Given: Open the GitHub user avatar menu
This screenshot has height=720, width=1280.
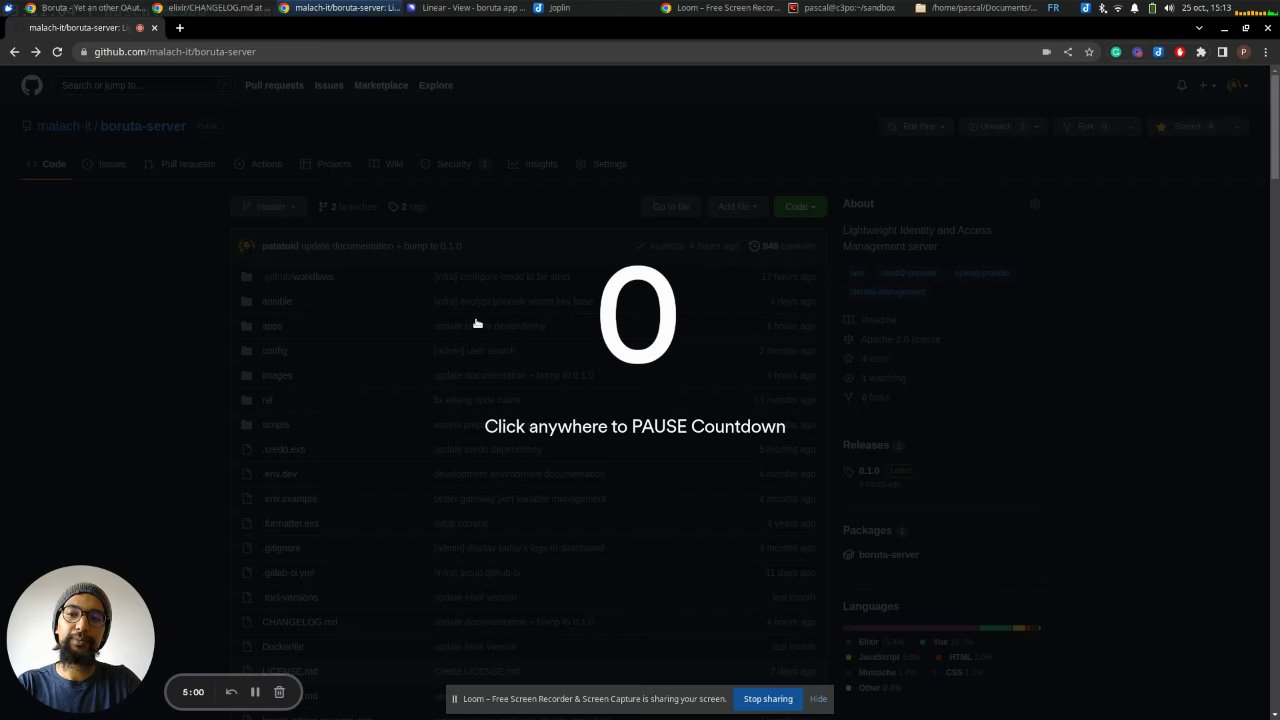Looking at the screenshot, I should click(x=1237, y=85).
